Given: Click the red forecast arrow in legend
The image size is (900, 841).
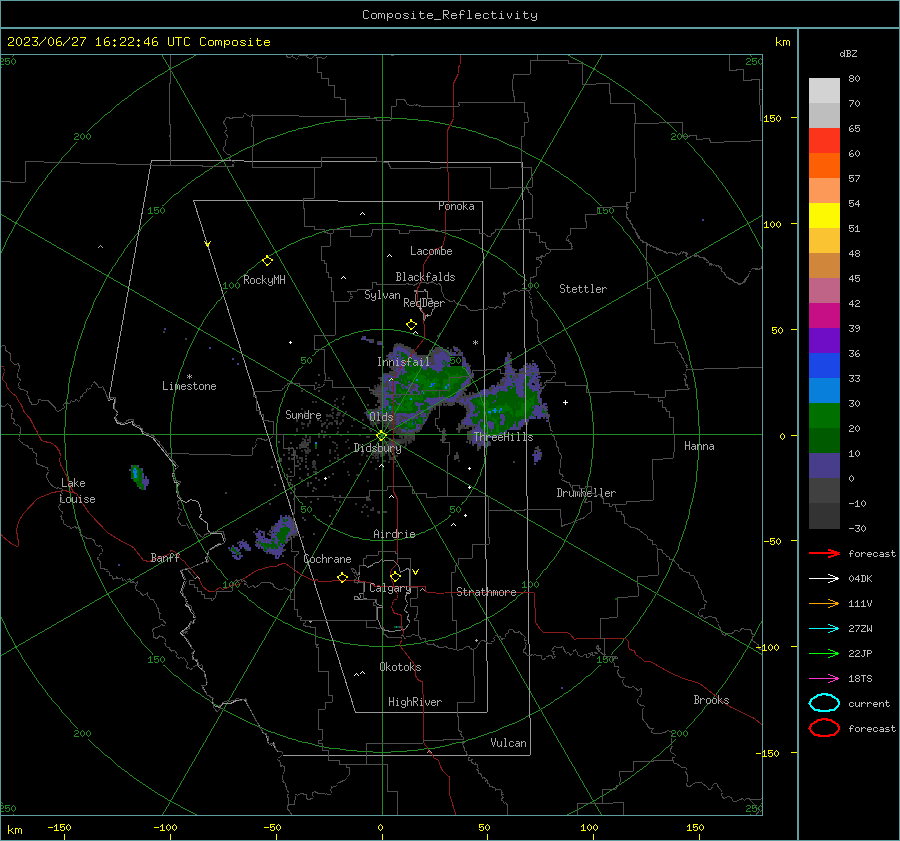Looking at the screenshot, I should [824, 553].
